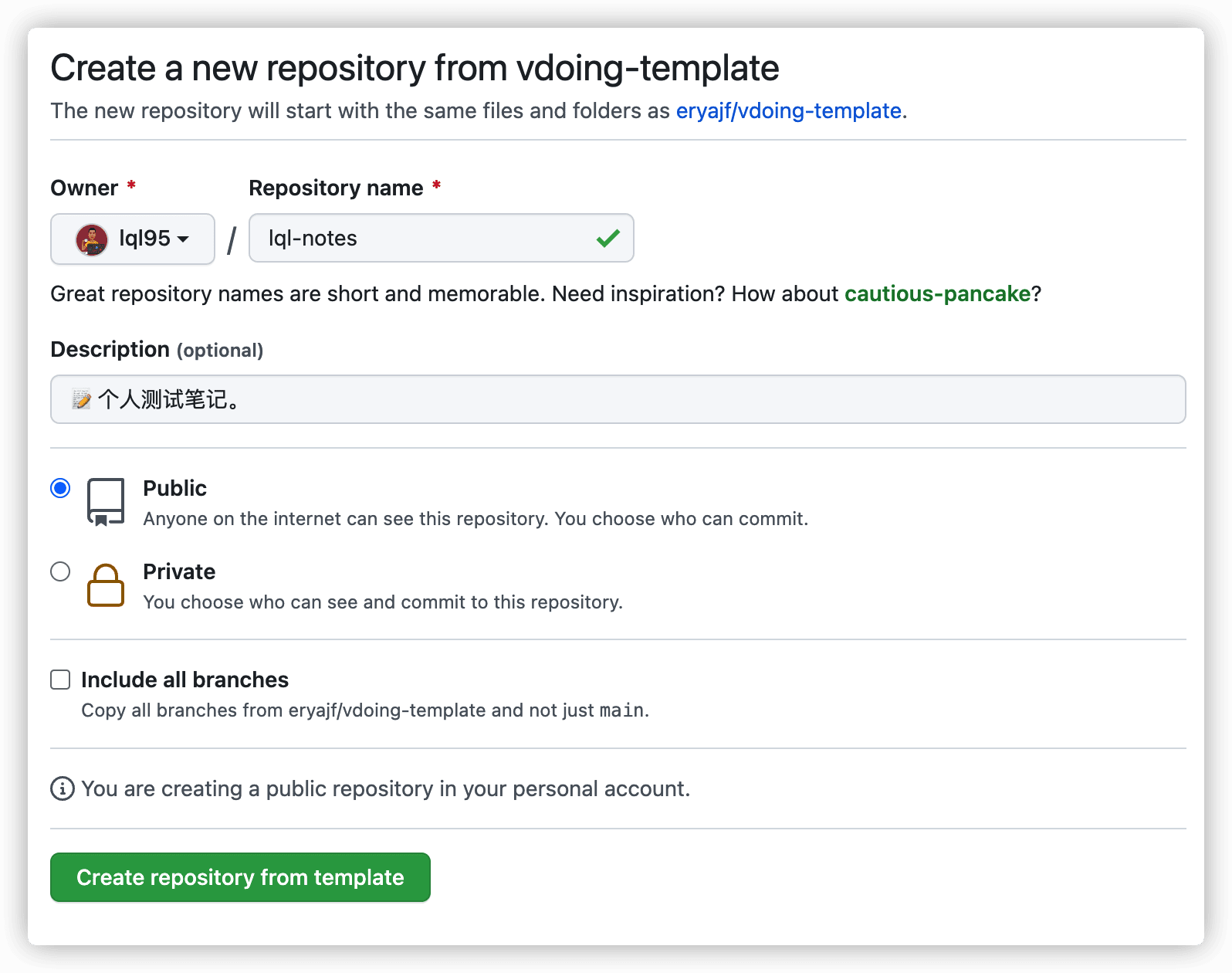Open the eryajf/vdoing-template link
Screen dimensions: 1232x973
point(789,110)
